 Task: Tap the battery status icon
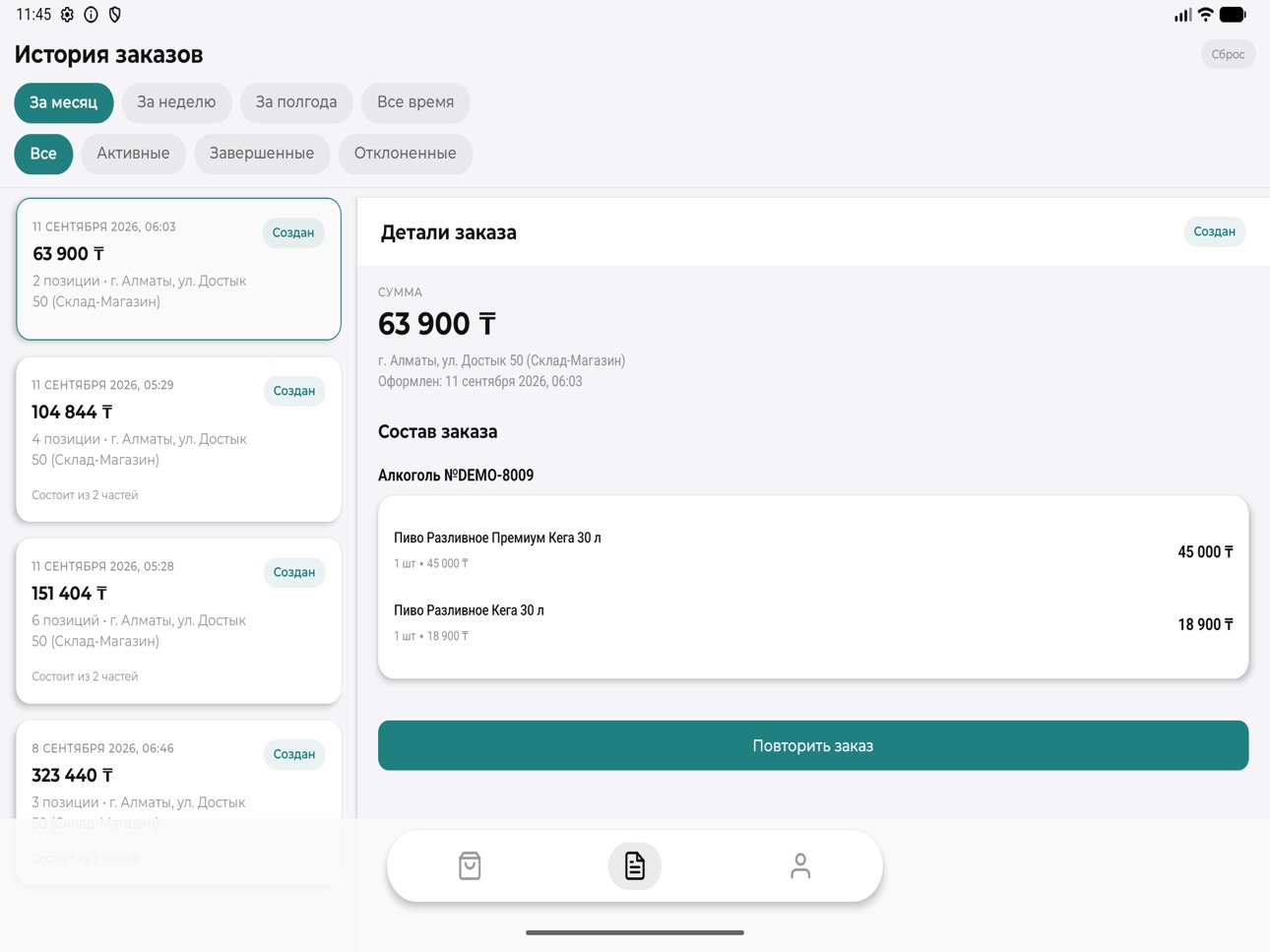pos(1233,15)
